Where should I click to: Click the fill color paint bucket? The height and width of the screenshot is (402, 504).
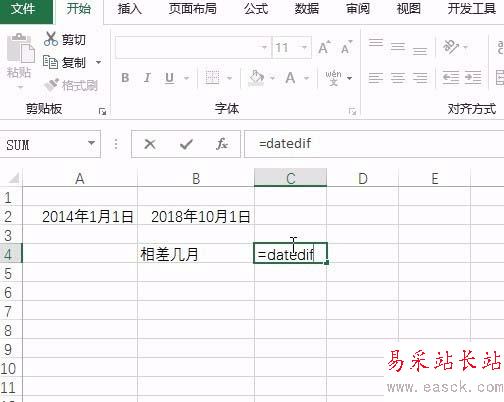[x=256, y=78]
